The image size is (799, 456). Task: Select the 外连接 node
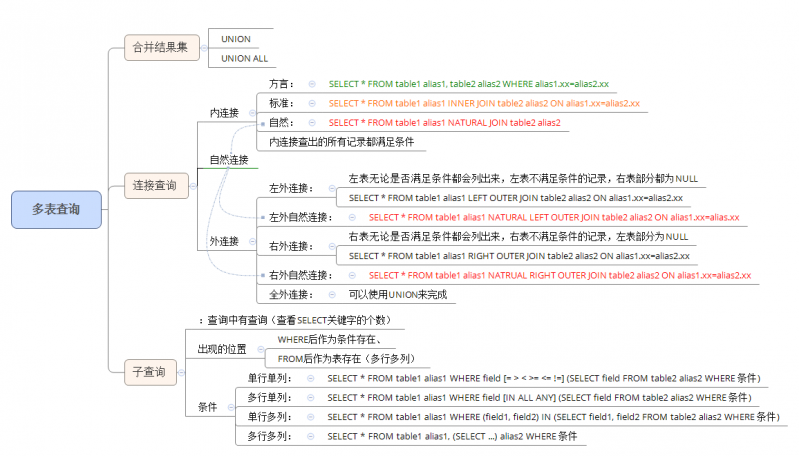point(224,241)
